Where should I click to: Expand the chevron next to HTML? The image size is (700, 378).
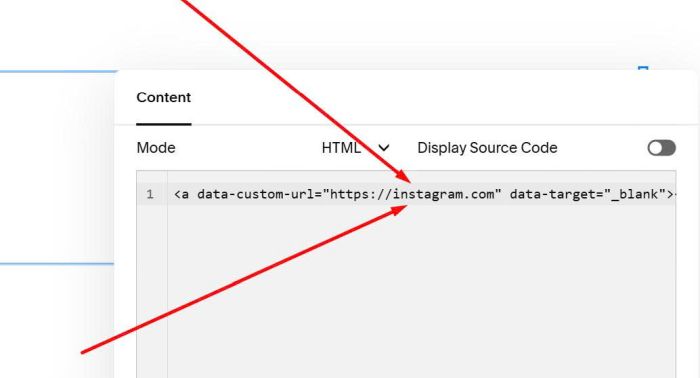point(384,148)
